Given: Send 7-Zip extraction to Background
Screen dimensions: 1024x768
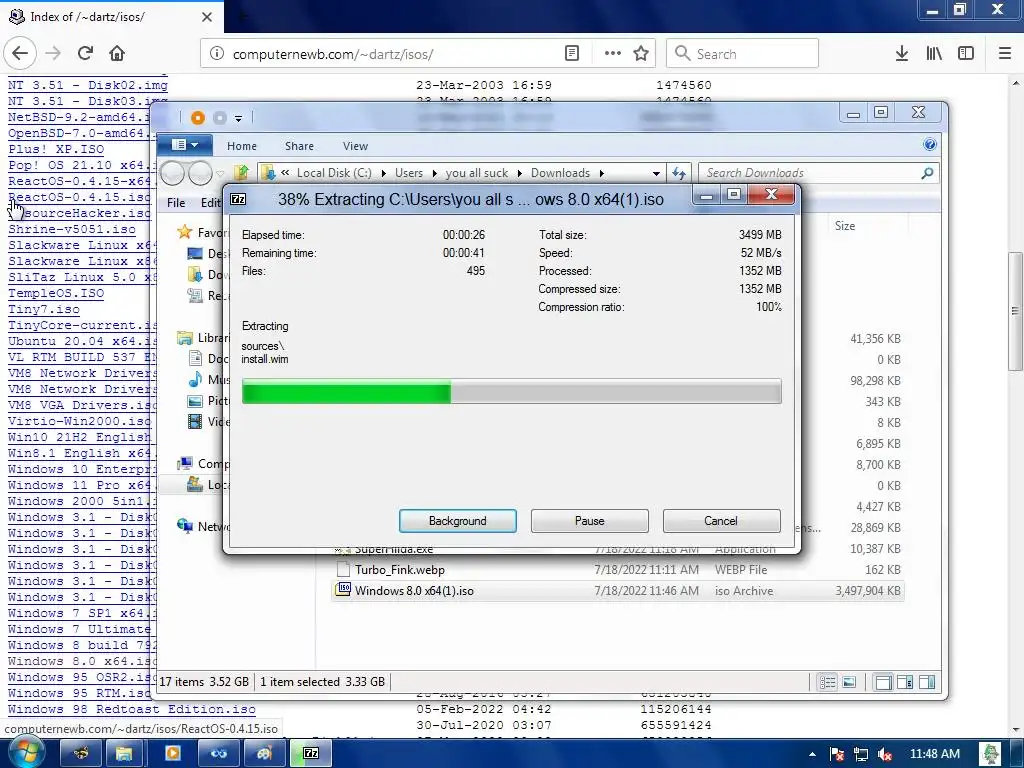Looking at the screenshot, I should pyautogui.click(x=458, y=520).
